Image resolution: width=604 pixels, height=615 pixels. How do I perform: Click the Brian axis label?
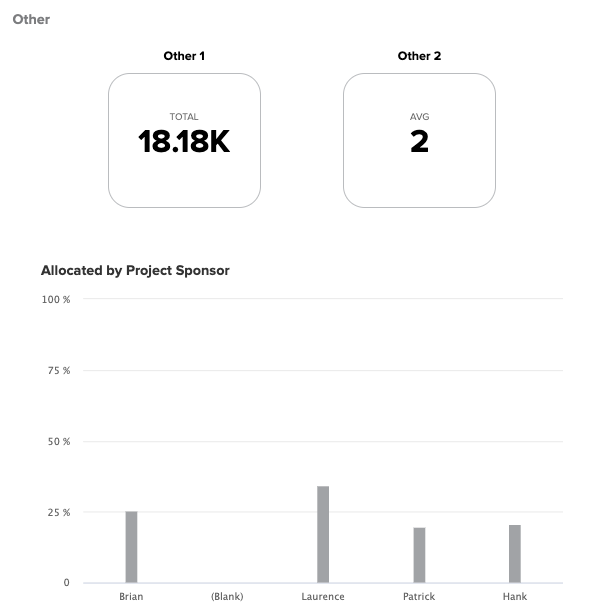(x=131, y=597)
